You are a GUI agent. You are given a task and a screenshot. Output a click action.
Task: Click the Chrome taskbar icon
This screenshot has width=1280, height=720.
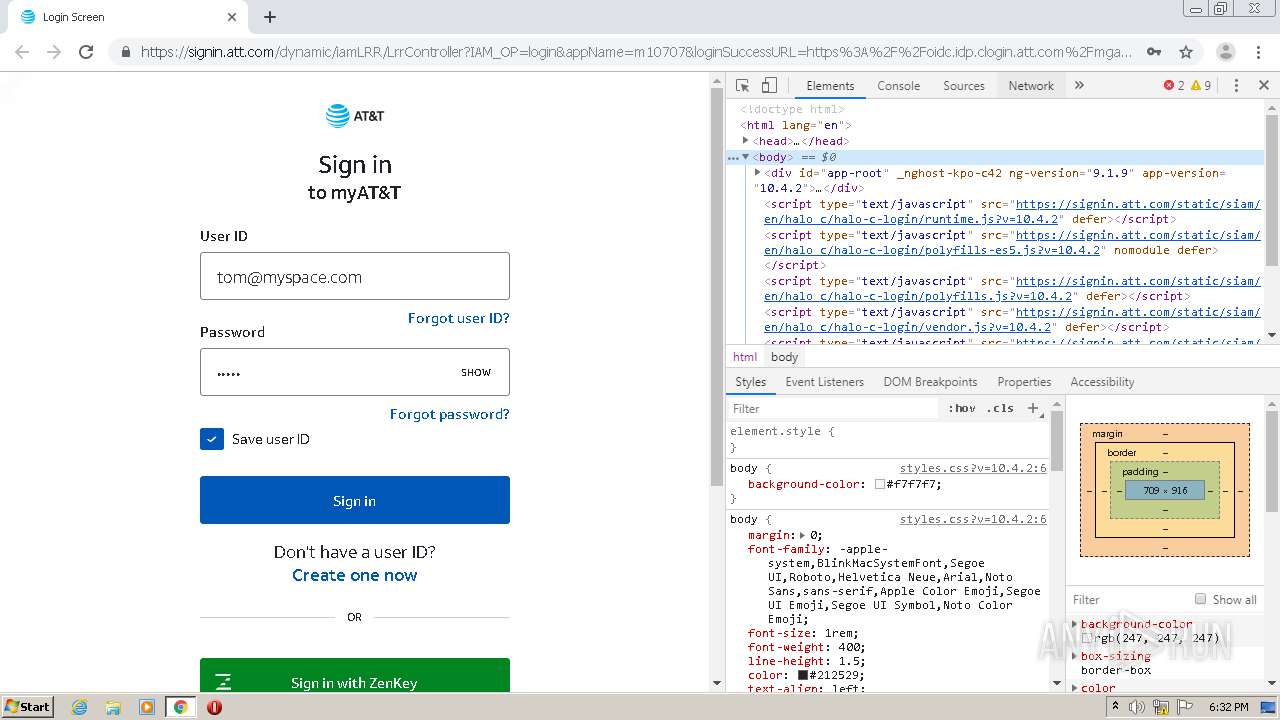tap(181, 707)
